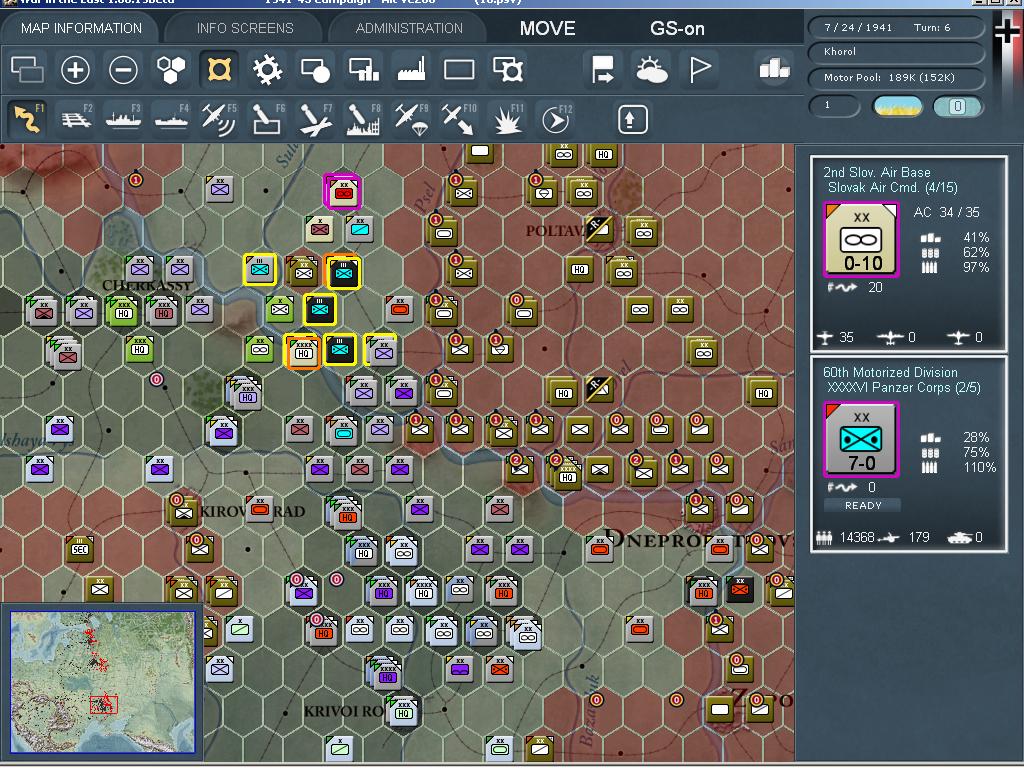1024x768 pixels.
Task: Click the German iron cross emblem
Action: pos(1008,33)
